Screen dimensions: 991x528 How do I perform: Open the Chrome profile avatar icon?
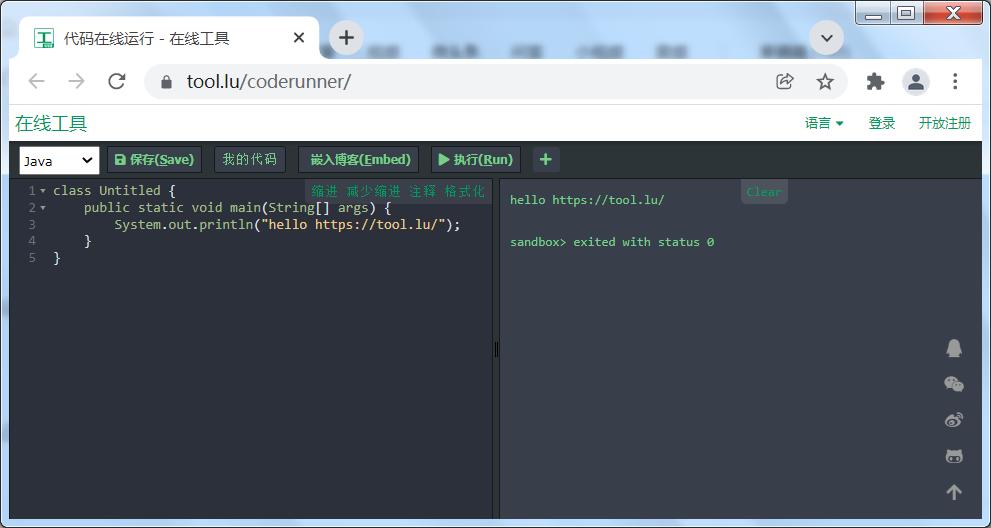916,82
